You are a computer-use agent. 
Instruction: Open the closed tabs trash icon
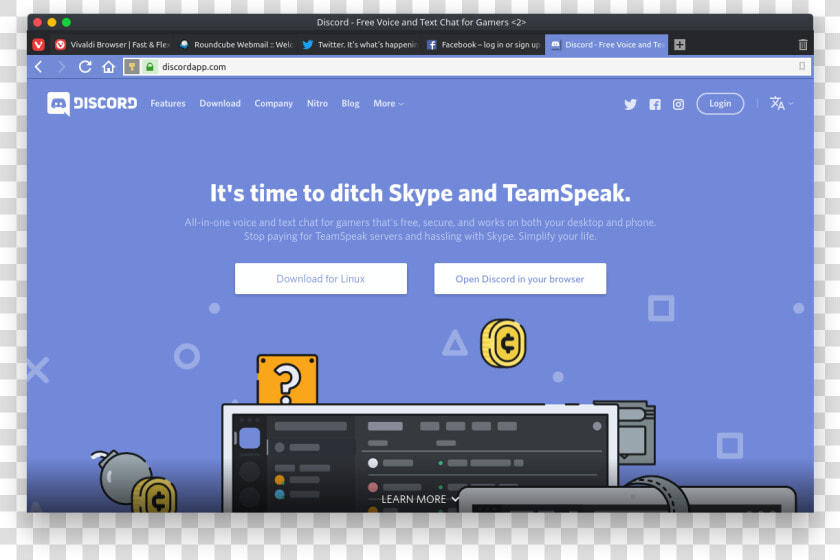click(x=802, y=45)
